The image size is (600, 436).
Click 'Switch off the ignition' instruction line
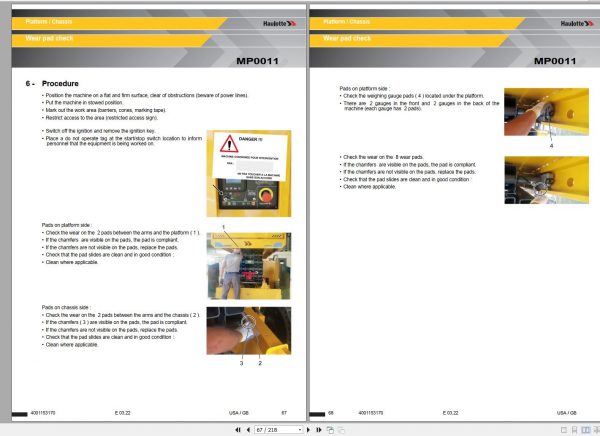pyautogui.click(x=100, y=131)
